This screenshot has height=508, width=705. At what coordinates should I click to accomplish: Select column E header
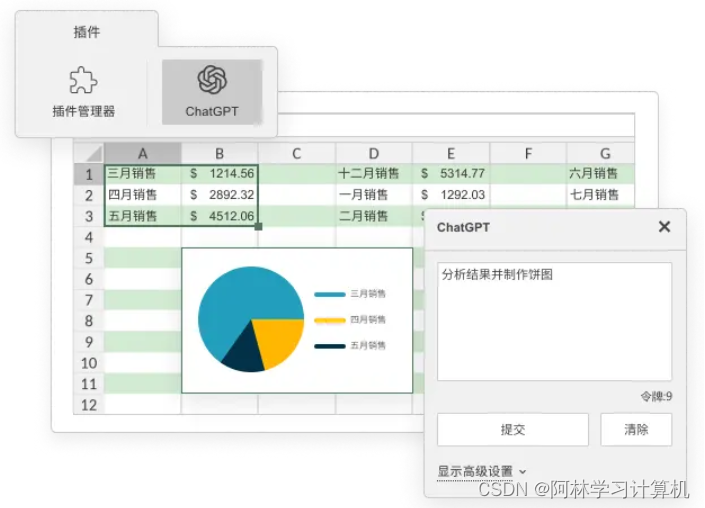[x=451, y=153]
